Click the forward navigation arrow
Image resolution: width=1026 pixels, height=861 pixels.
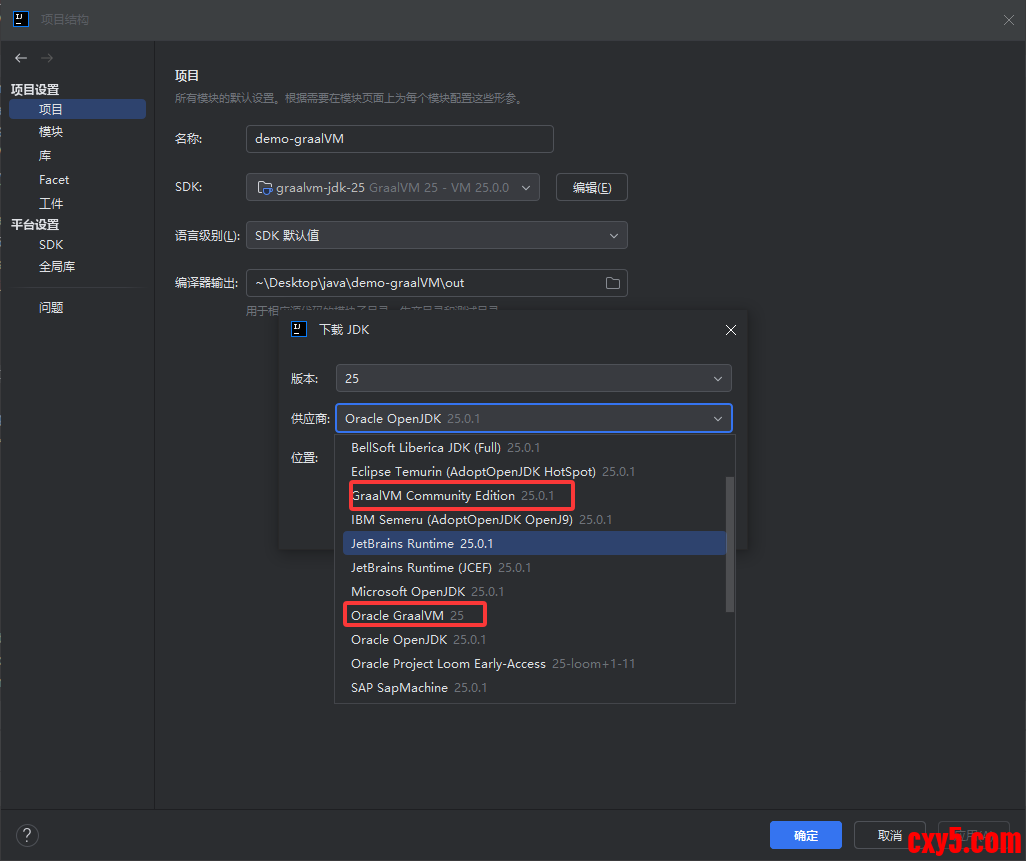pos(47,59)
